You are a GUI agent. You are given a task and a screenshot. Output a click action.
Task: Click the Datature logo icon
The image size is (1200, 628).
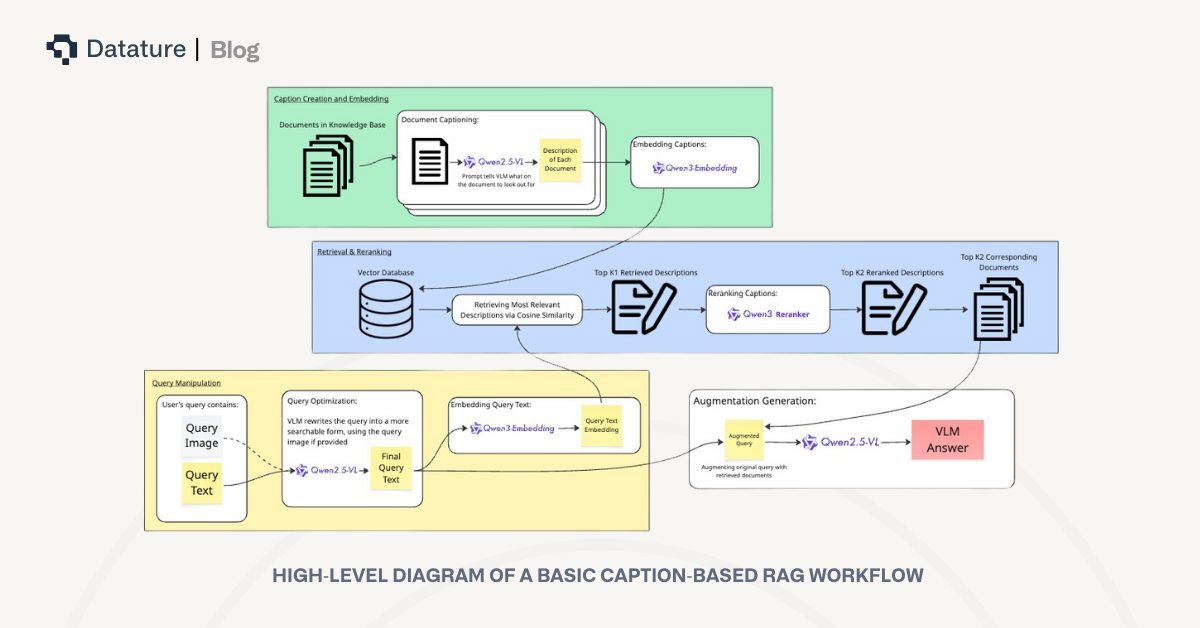click(x=62, y=47)
